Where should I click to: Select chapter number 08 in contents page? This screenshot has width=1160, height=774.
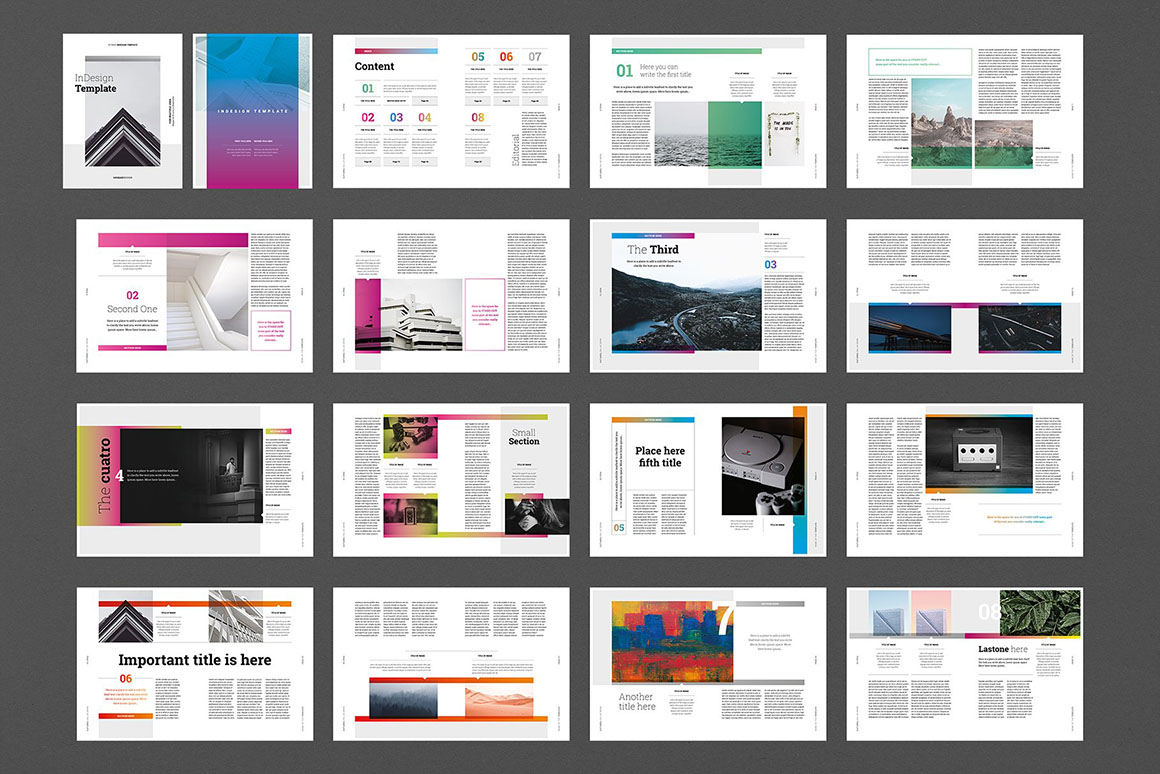pyautogui.click(x=478, y=117)
